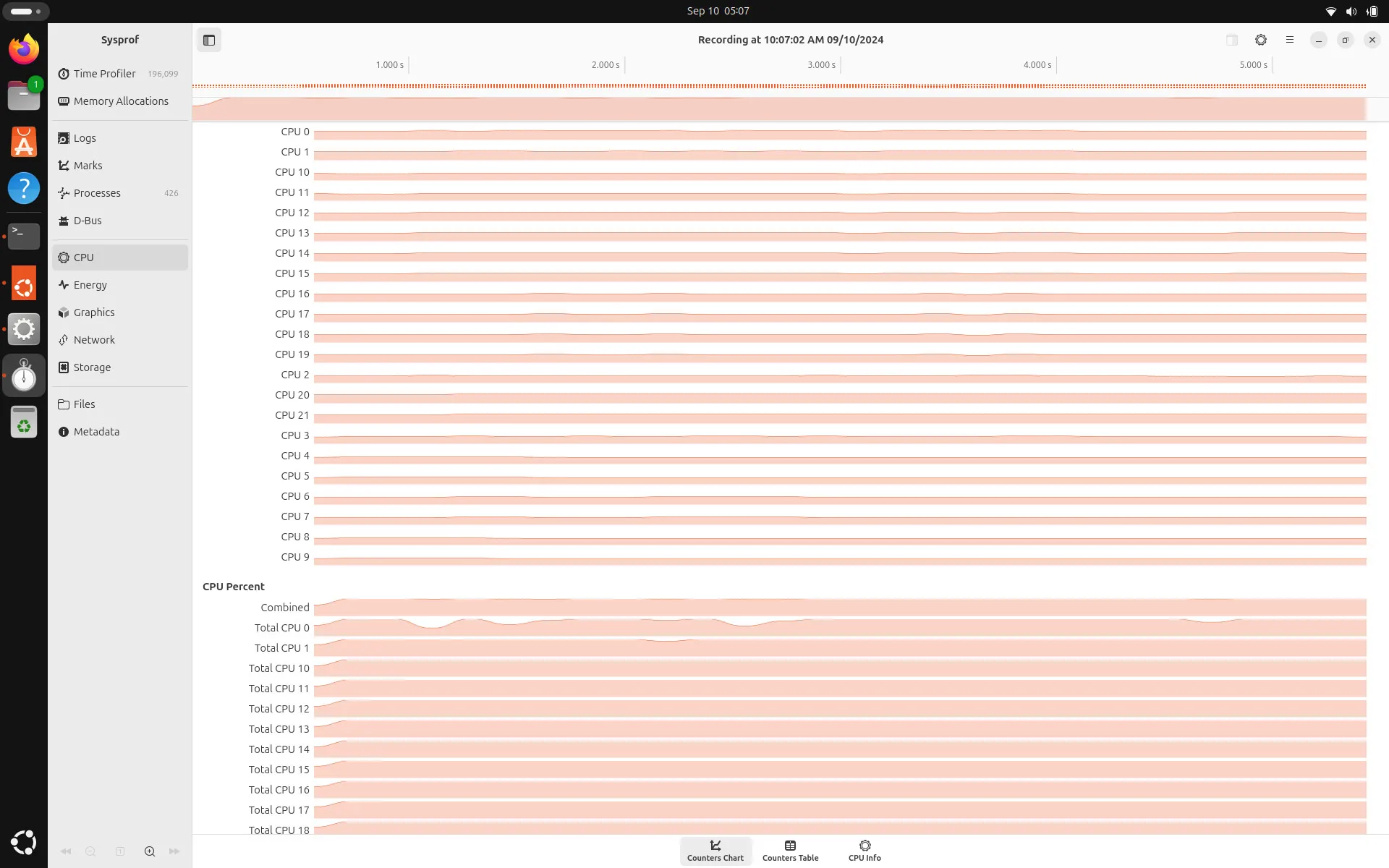Open Settings from the dock
The width and height of the screenshot is (1389, 868).
click(24, 329)
